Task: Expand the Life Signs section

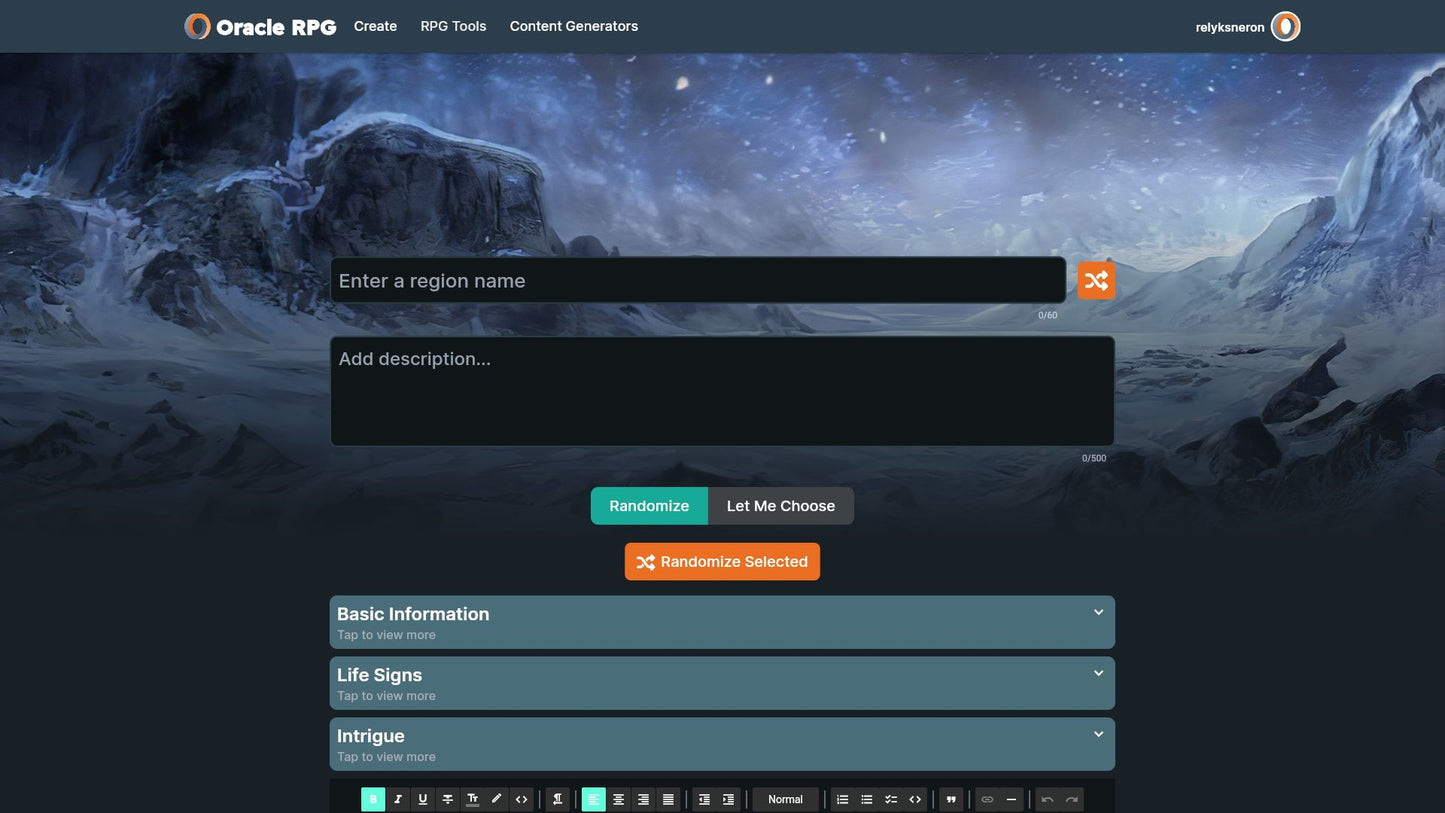Action: 722,682
